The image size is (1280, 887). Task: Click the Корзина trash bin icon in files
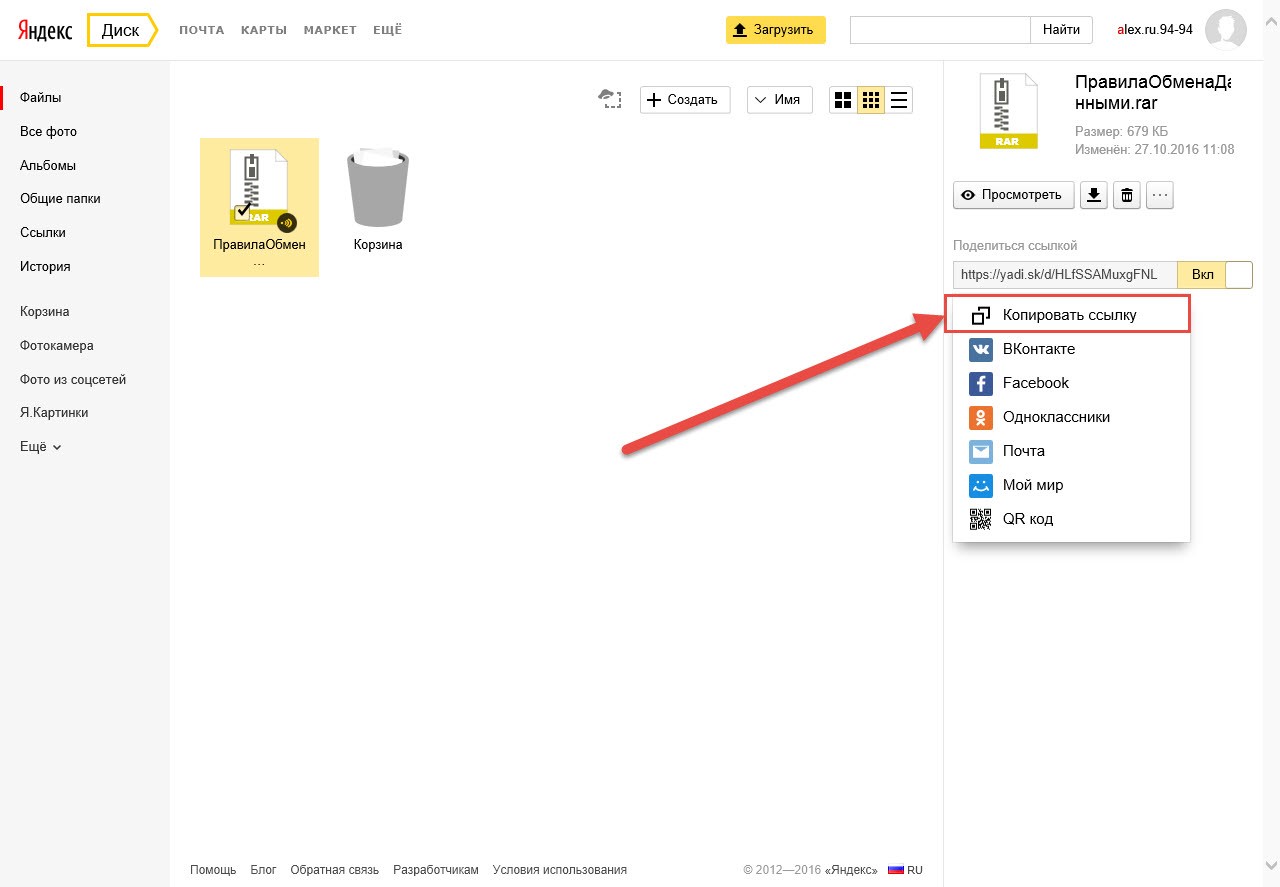(378, 188)
